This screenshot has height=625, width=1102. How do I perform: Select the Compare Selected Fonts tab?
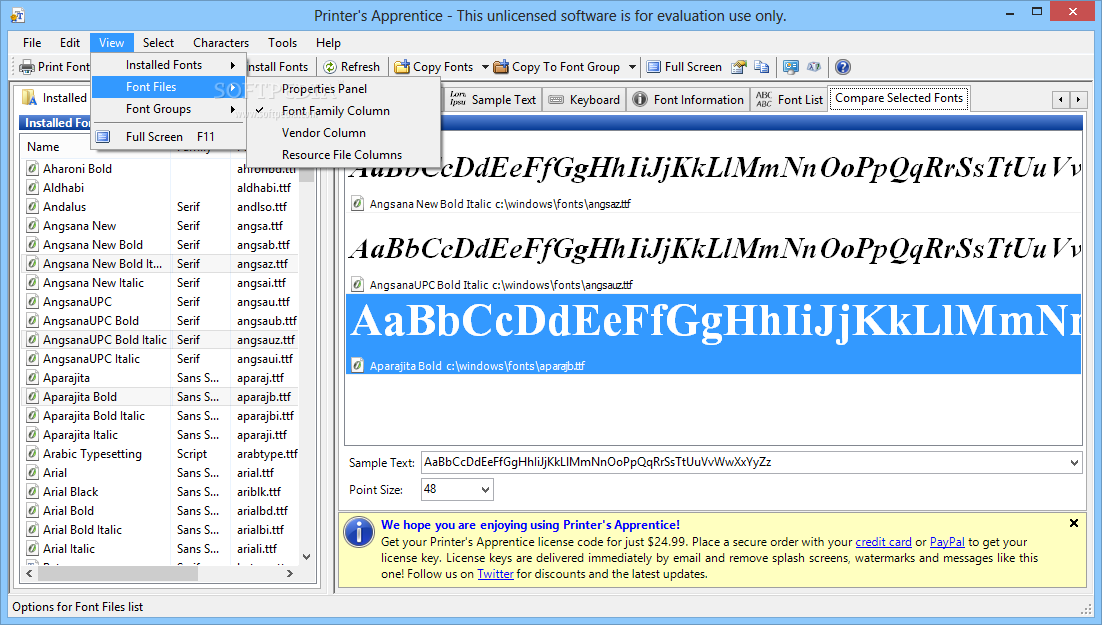click(x=899, y=98)
